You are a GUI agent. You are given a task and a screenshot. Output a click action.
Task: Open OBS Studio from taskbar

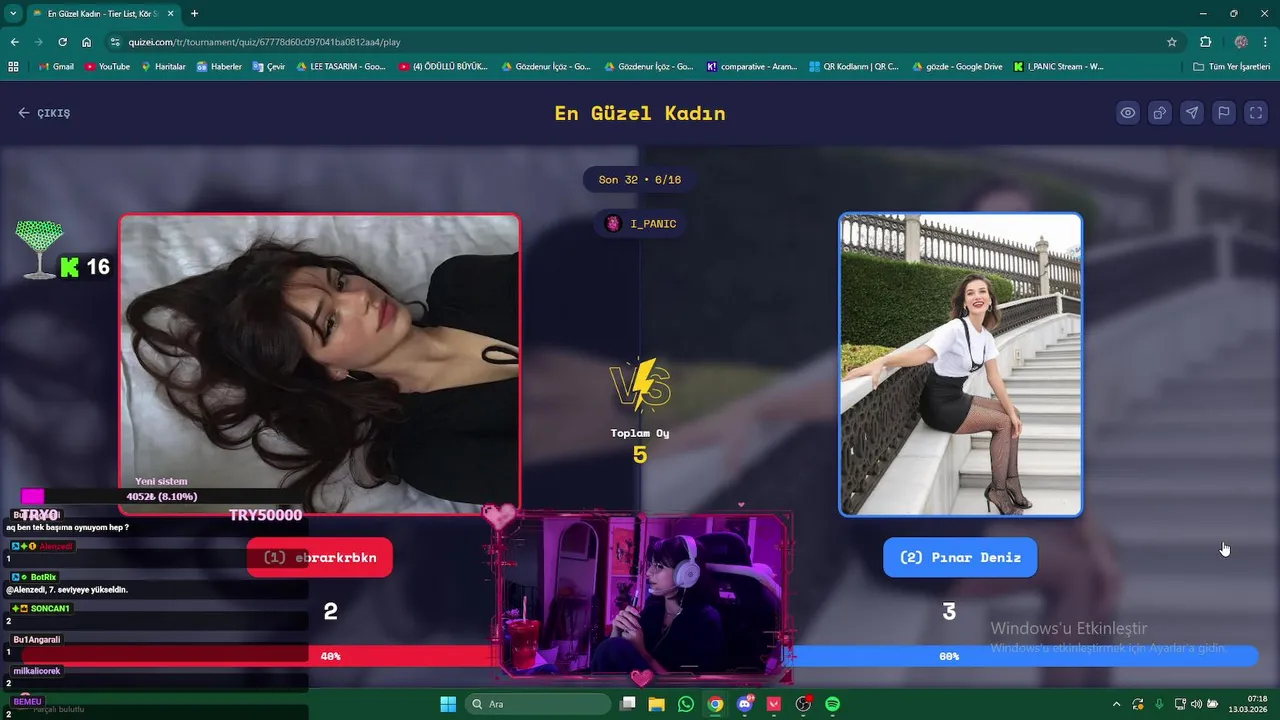[x=803, y=704]
